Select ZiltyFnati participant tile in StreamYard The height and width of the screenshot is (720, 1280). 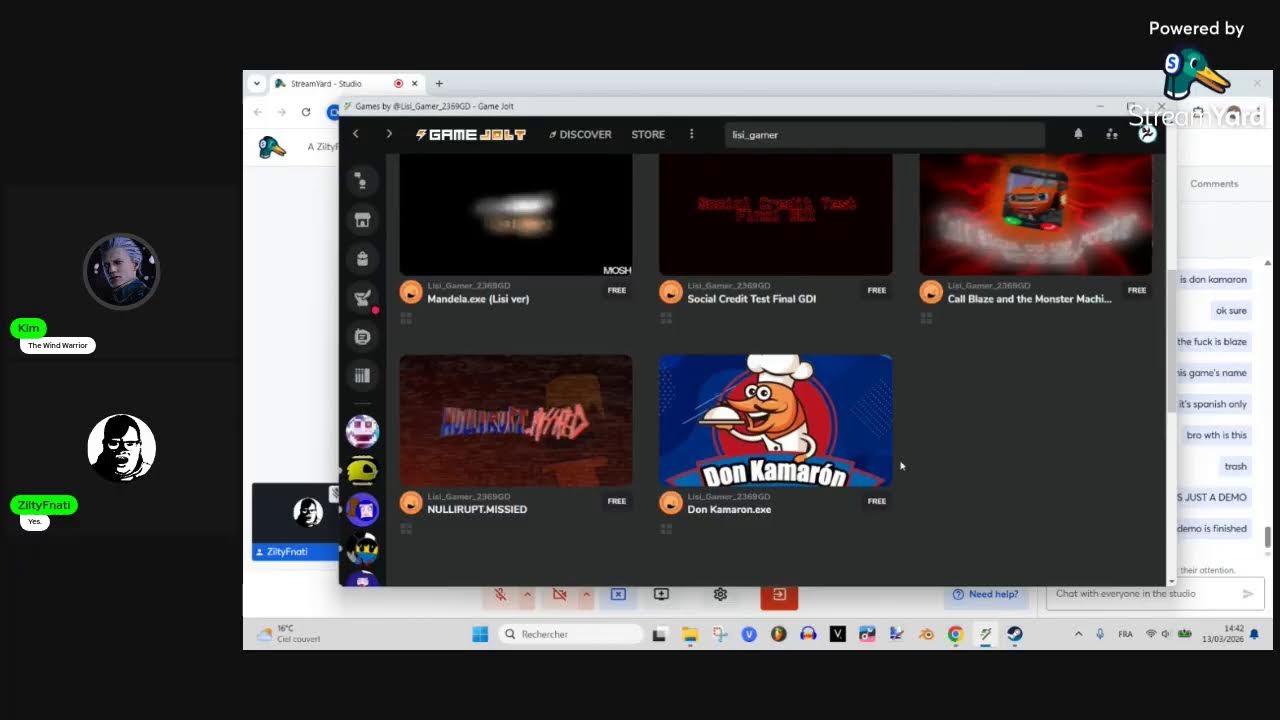coord(295,522)
